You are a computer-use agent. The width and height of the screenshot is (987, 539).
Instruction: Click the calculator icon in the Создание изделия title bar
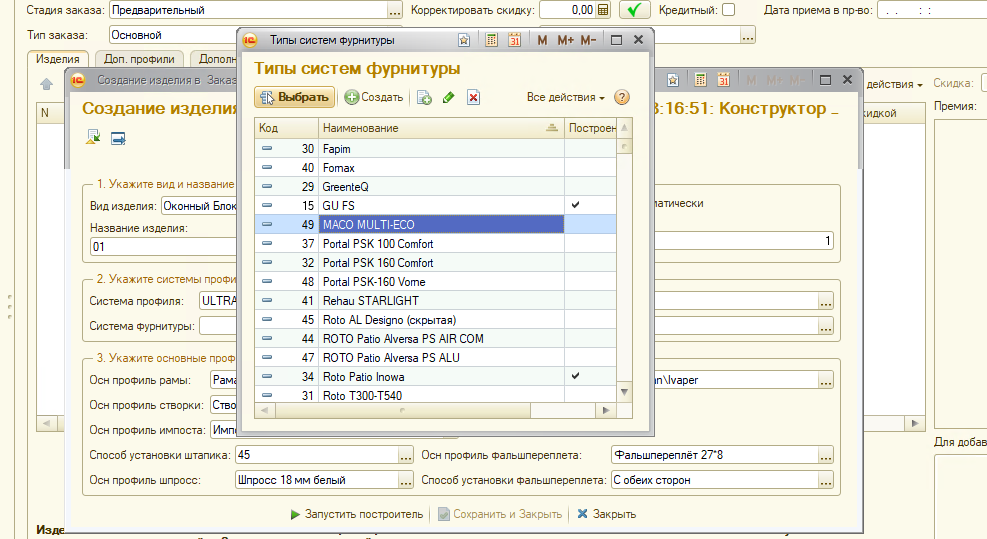(x=700, y=80)
